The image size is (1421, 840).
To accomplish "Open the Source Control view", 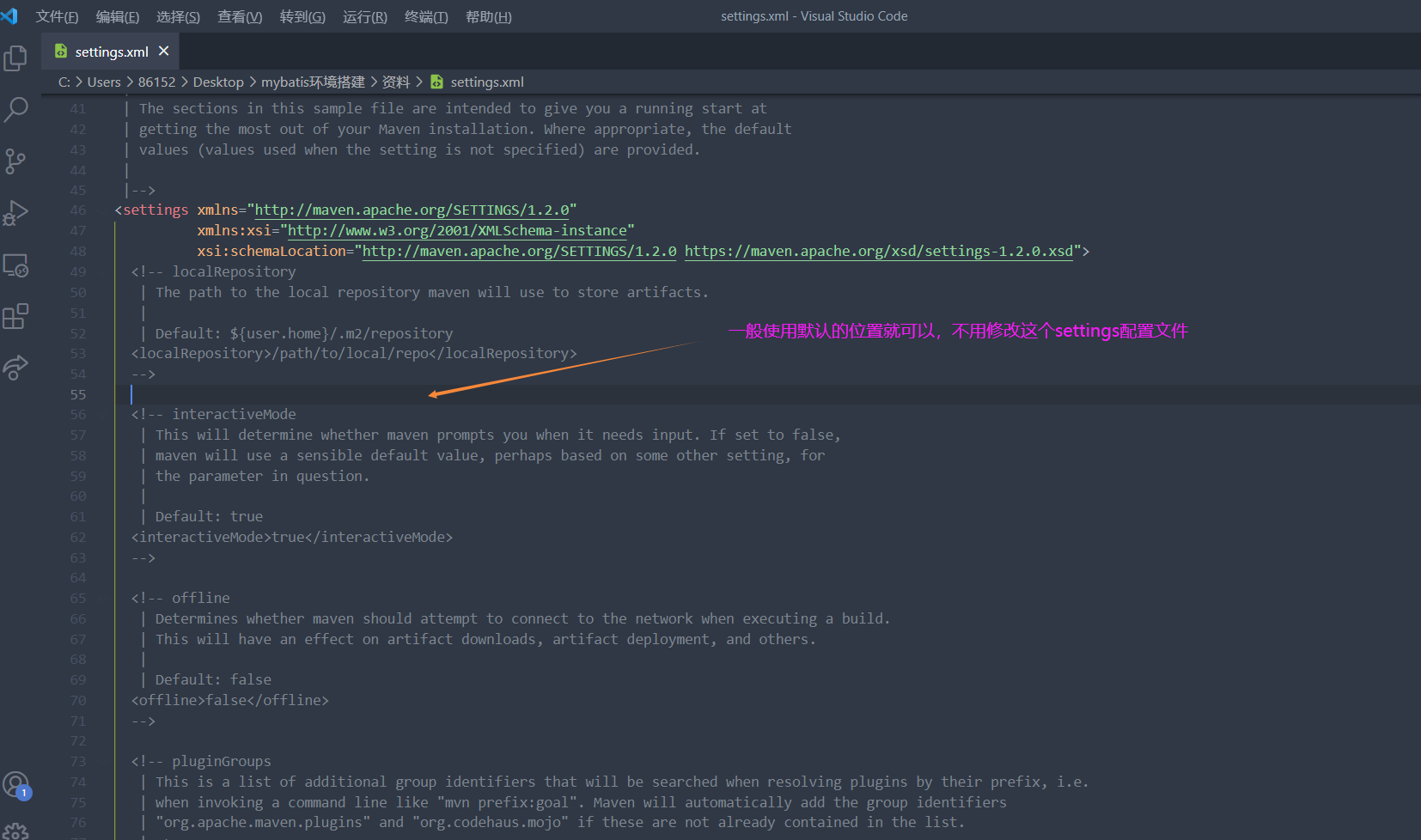I will [15, 161].
